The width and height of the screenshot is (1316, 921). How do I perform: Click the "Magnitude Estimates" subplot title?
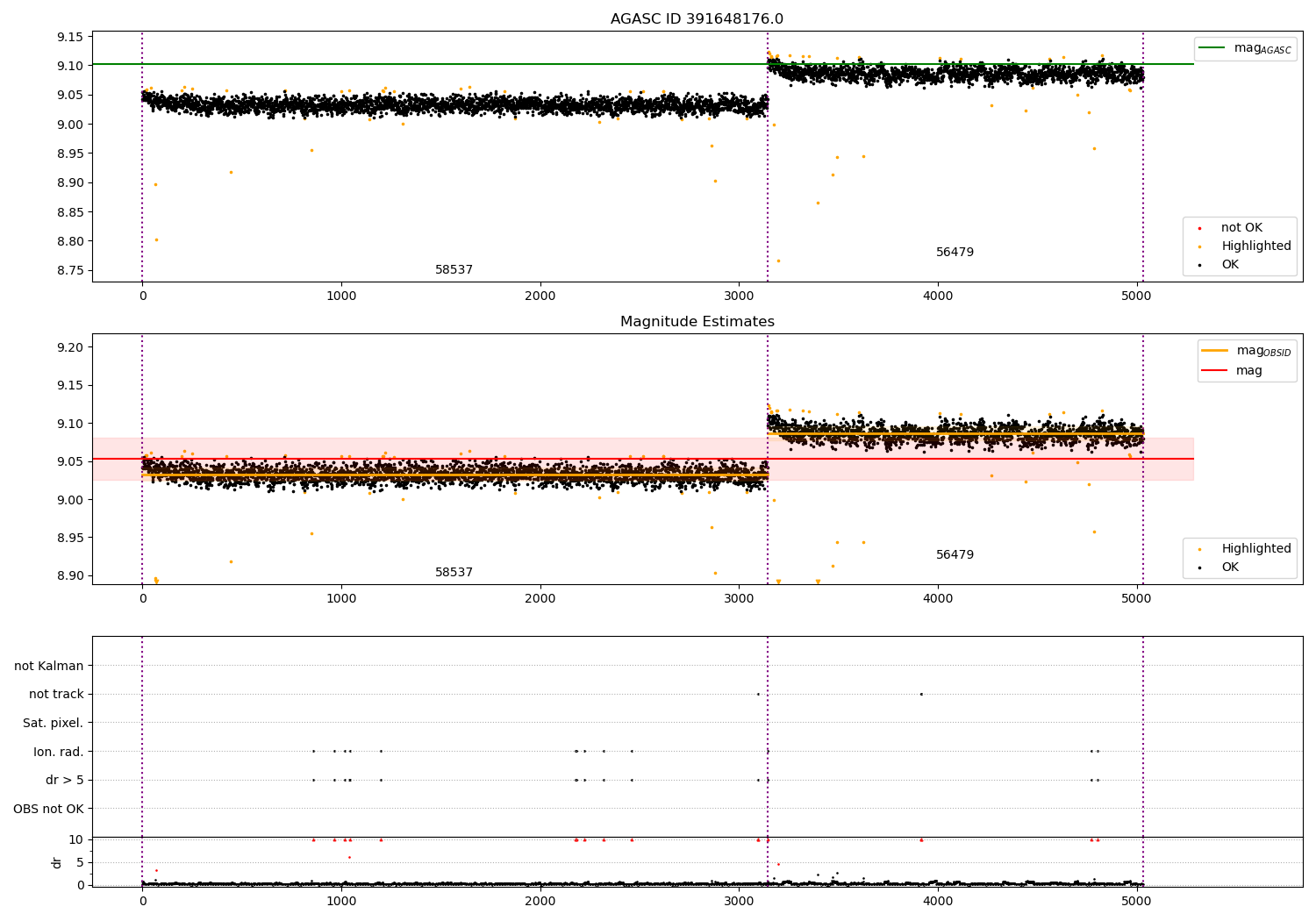(x=697, y=322)
